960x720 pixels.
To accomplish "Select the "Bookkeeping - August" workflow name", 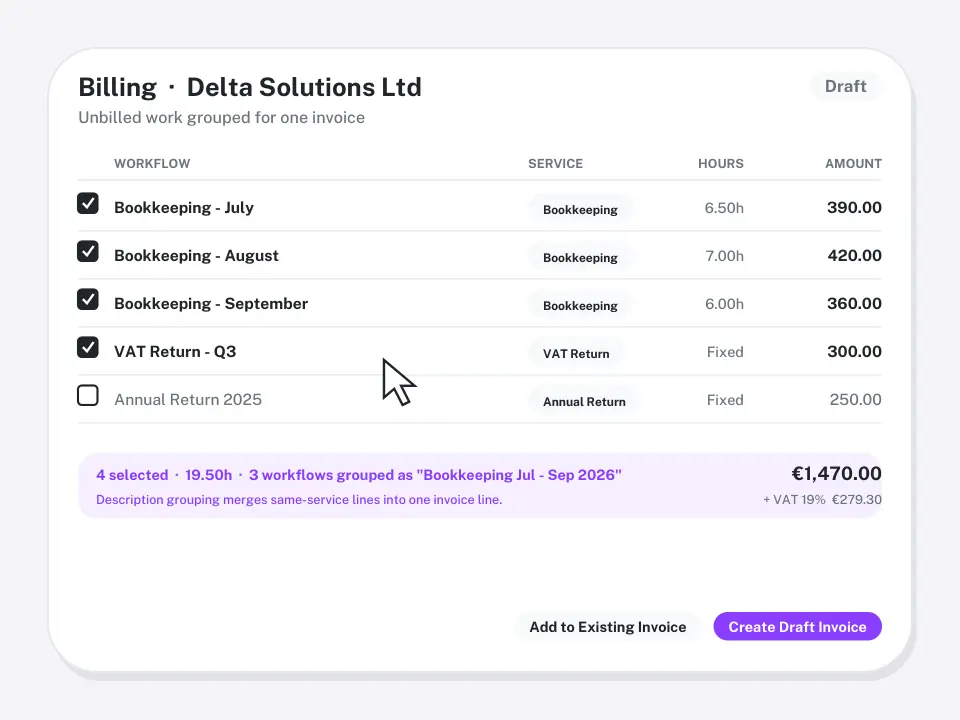I will point(196,255).
